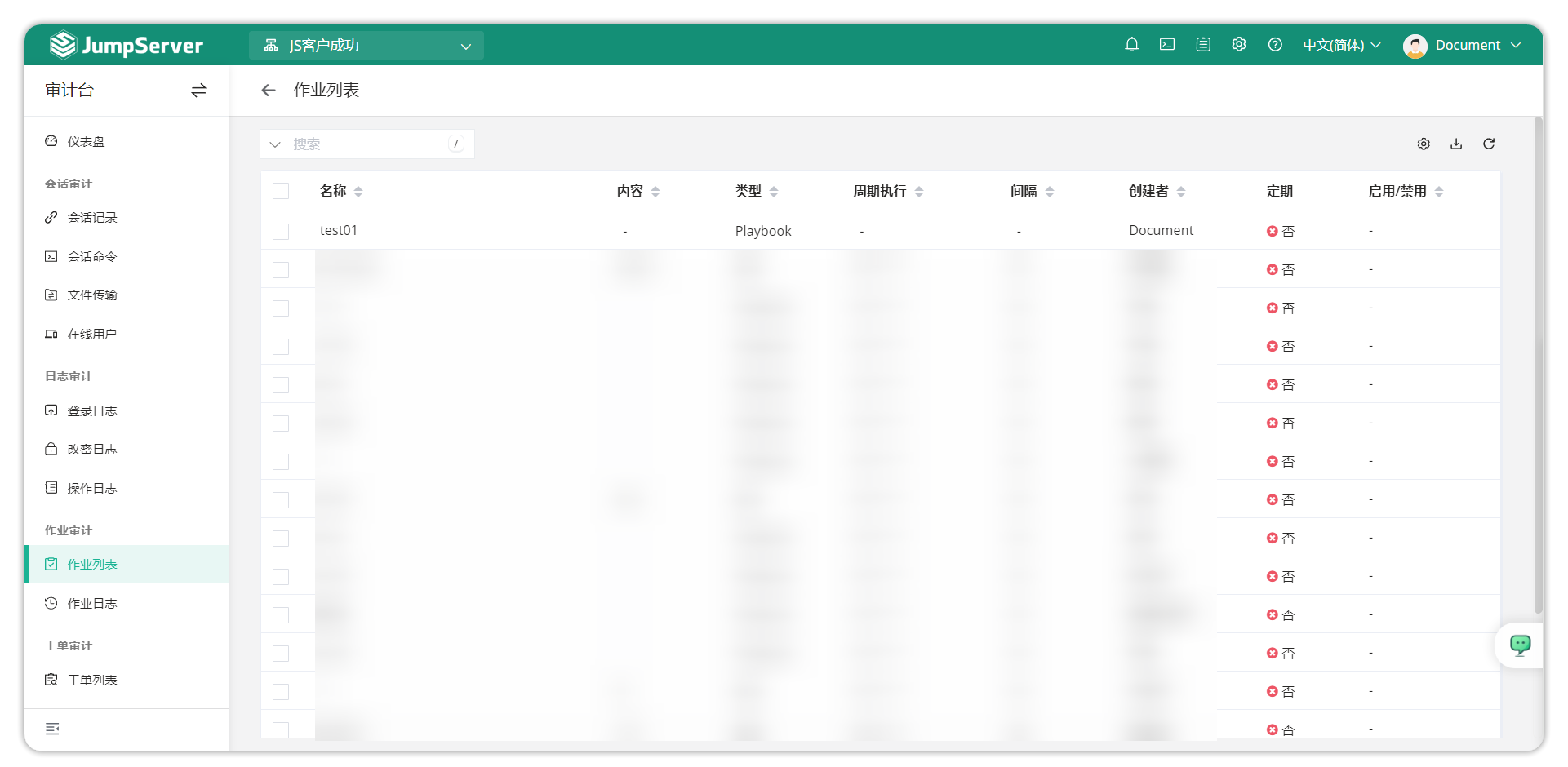Open 改密日志 in the sidebar

coord(127,449)
